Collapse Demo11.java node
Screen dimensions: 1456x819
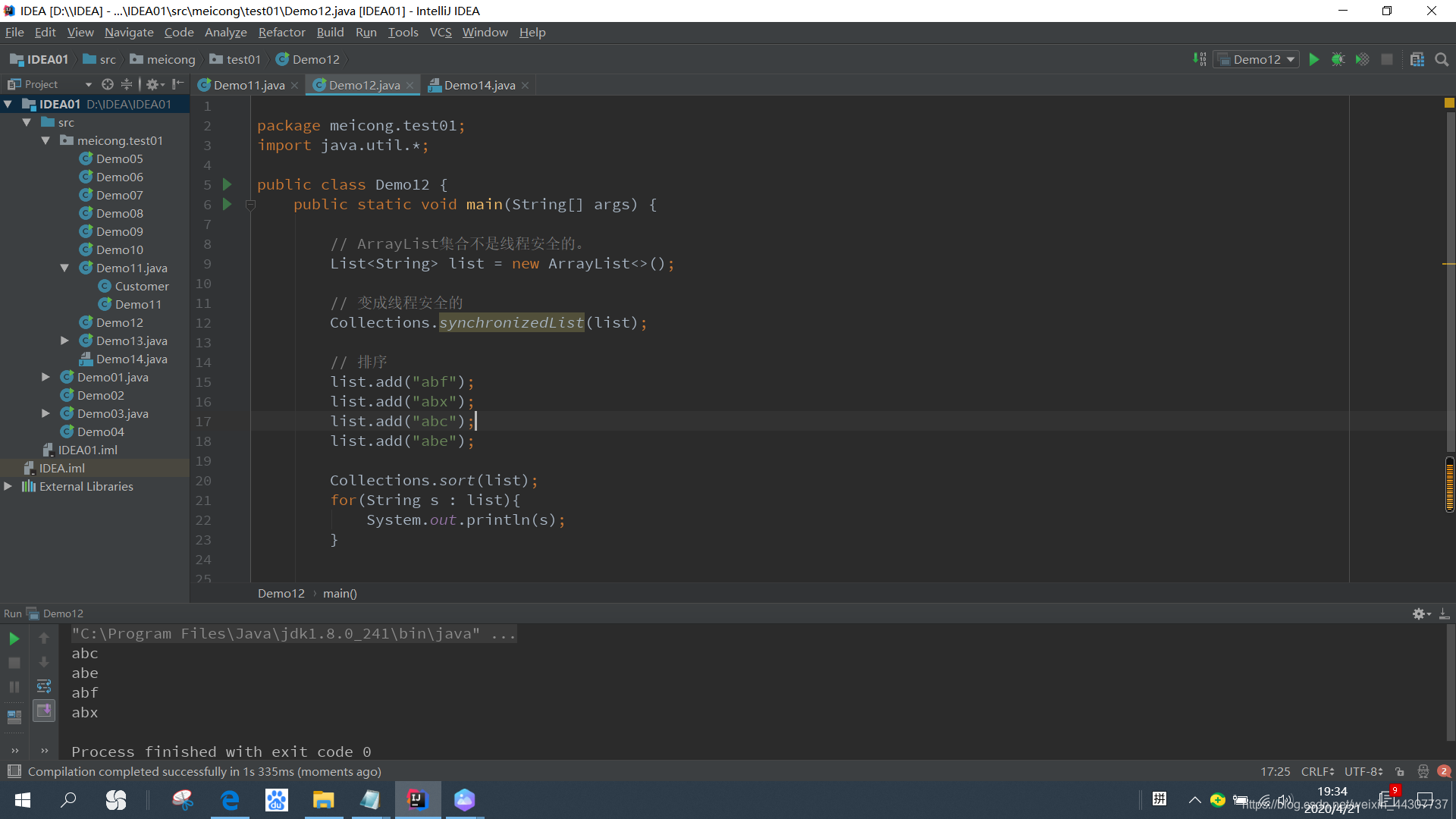(65, 268)
